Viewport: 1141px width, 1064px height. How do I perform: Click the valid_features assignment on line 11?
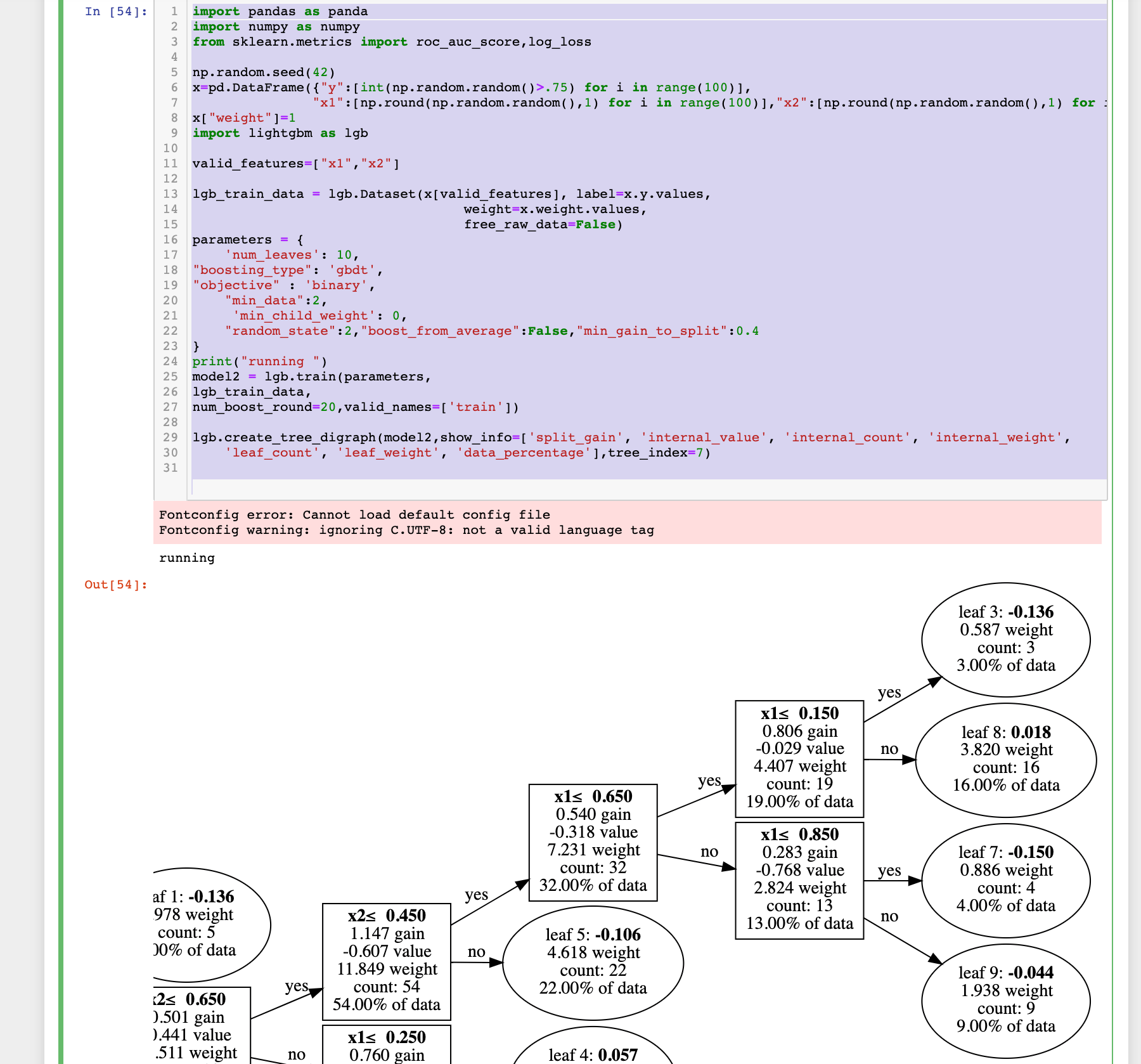pyautogui.click(x=296, y=164)
